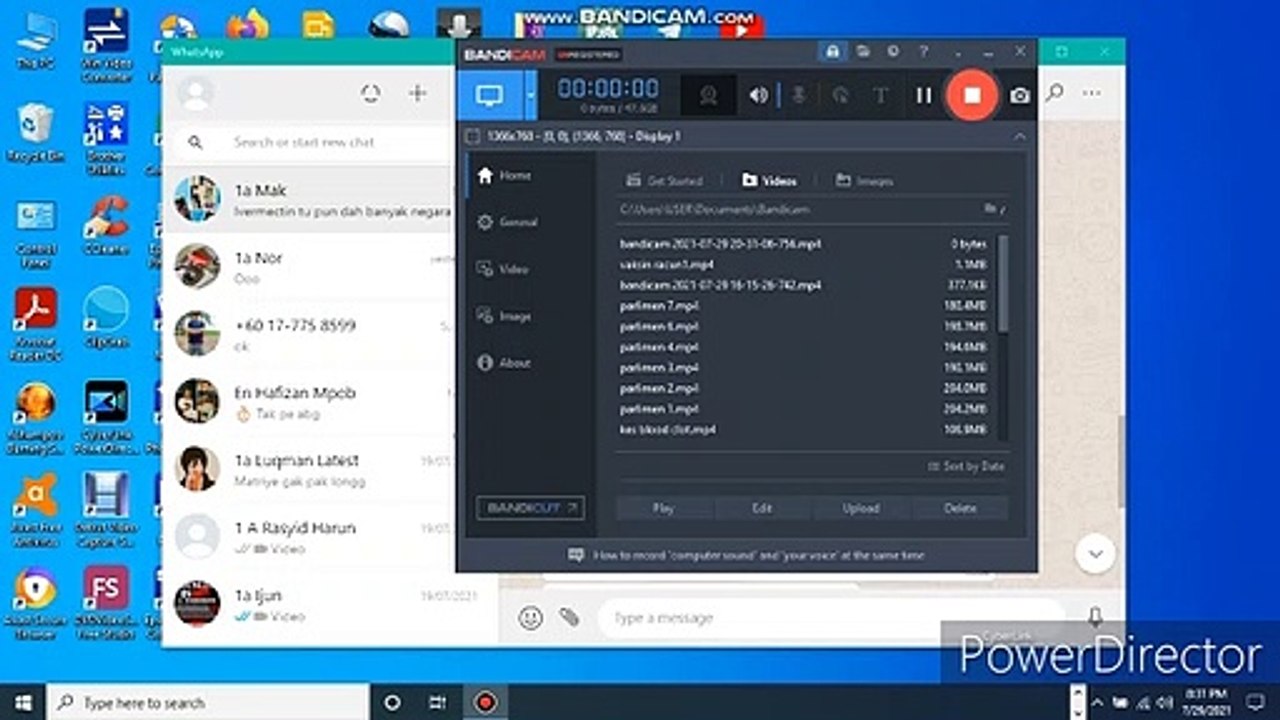The height and width of the screenshot is (720, 1280).
Task: Open the Bandicut link button
Action: (x=531, y=508)
